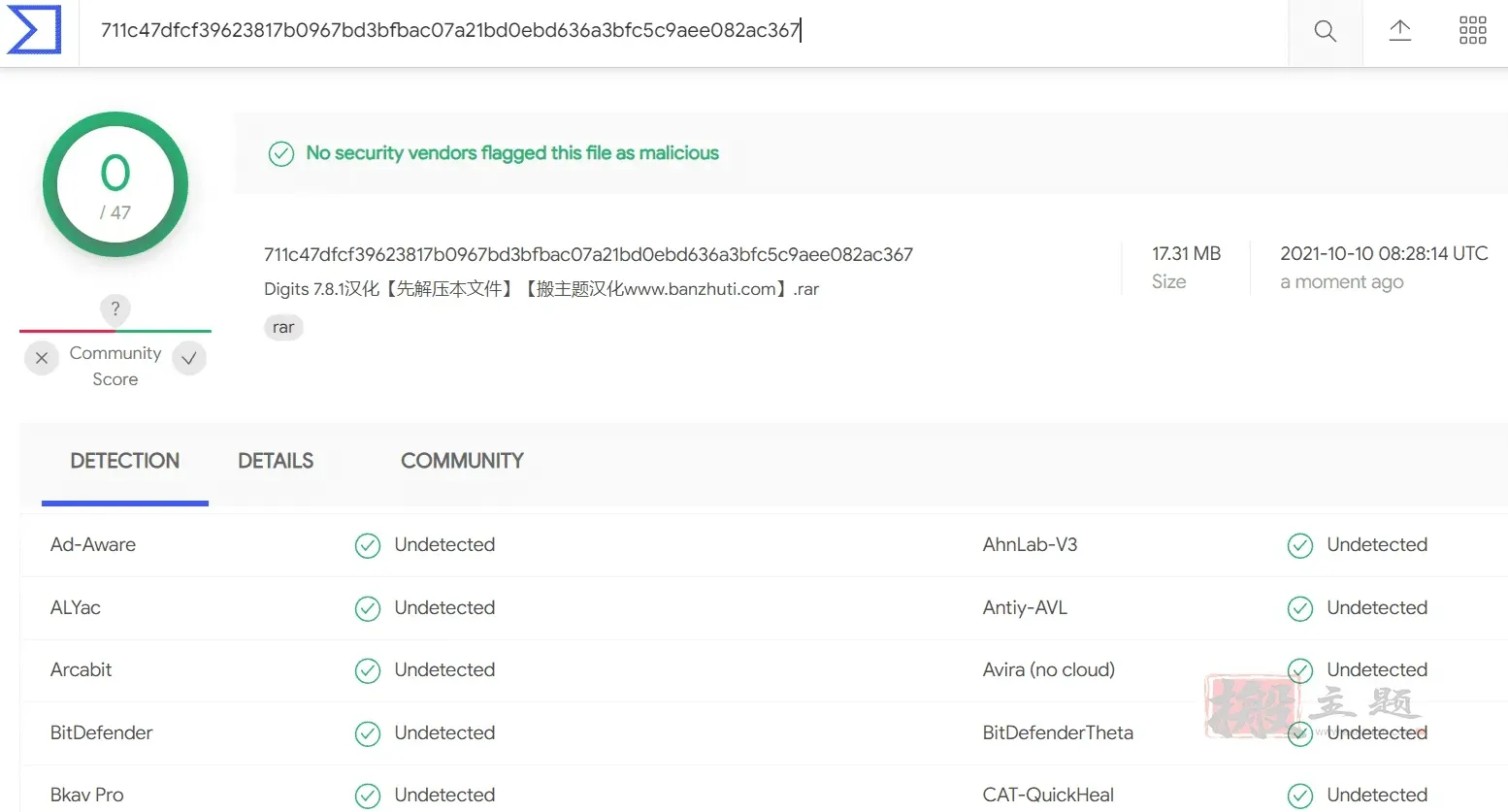This screenshot has width=1508, height=812.
Task: Click the rar tag chip
Action: pos(283,327)
